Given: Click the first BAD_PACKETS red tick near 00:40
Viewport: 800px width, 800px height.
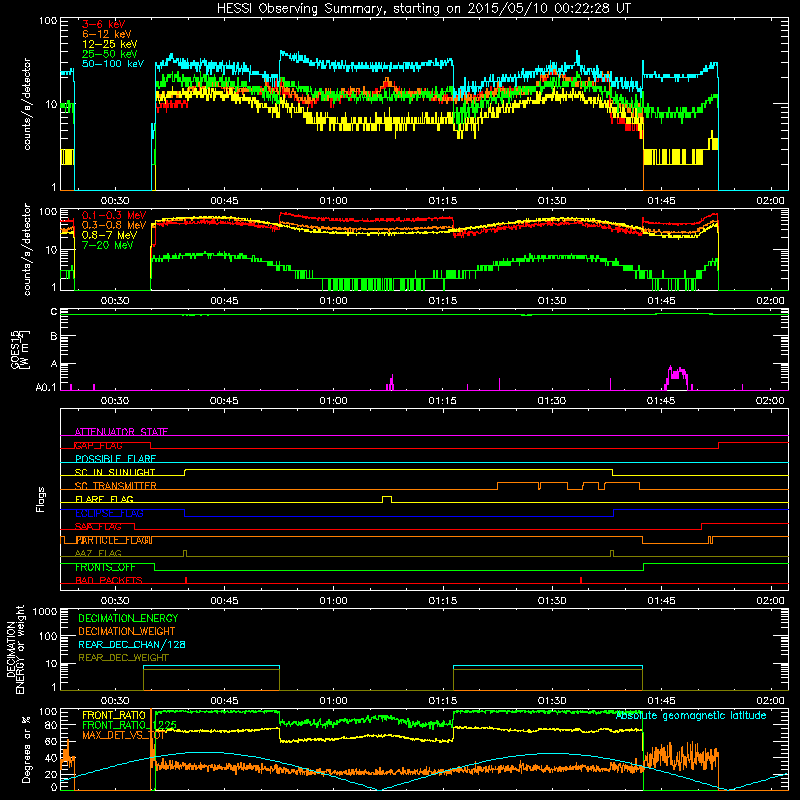Looking at the screenshot, I should 186,580.
